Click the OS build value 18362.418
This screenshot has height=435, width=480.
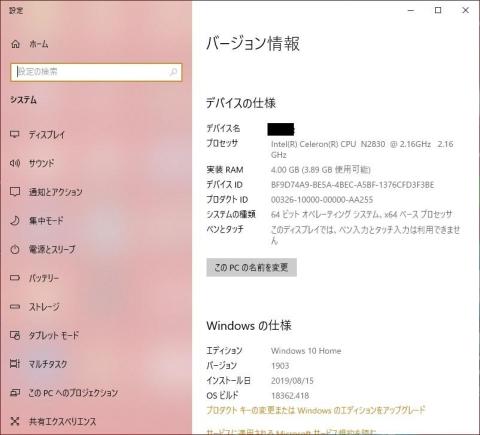pyautogui.click(x=290, y=396)
